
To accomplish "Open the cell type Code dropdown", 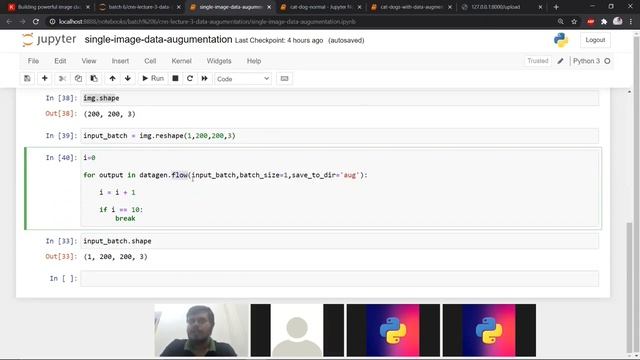I will 243,79.
